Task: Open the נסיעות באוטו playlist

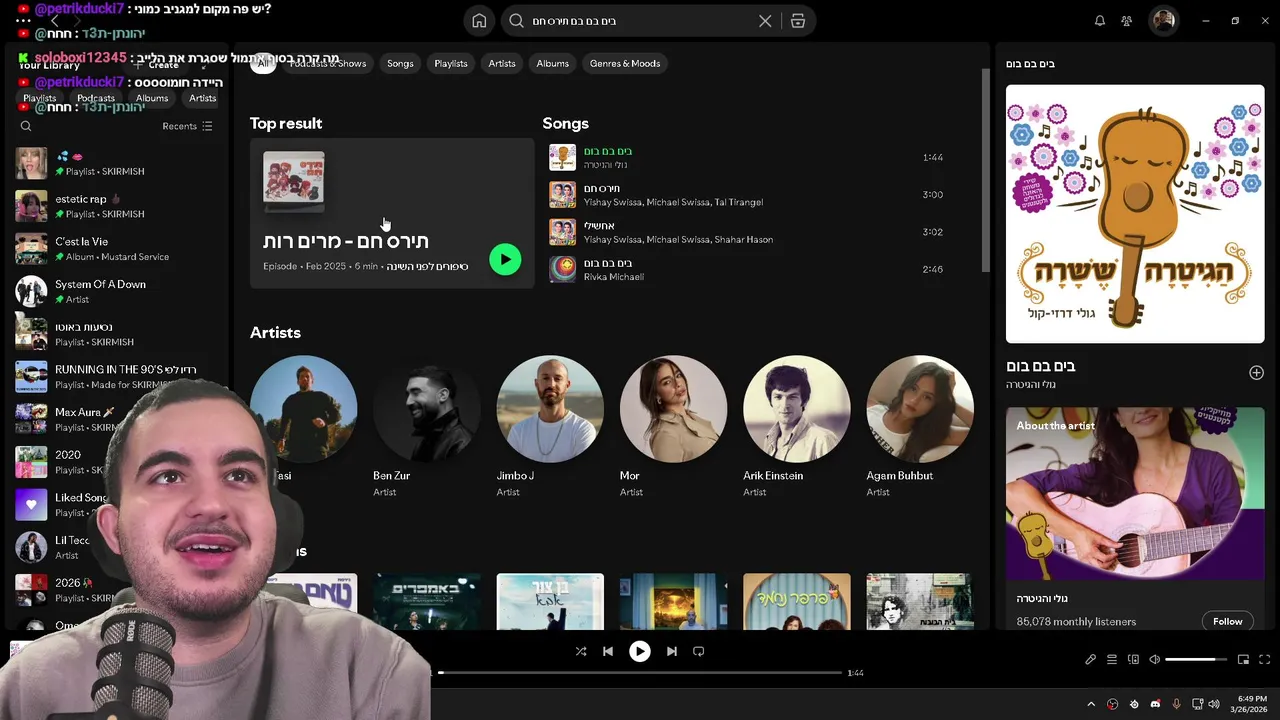Action: point(115,334)
